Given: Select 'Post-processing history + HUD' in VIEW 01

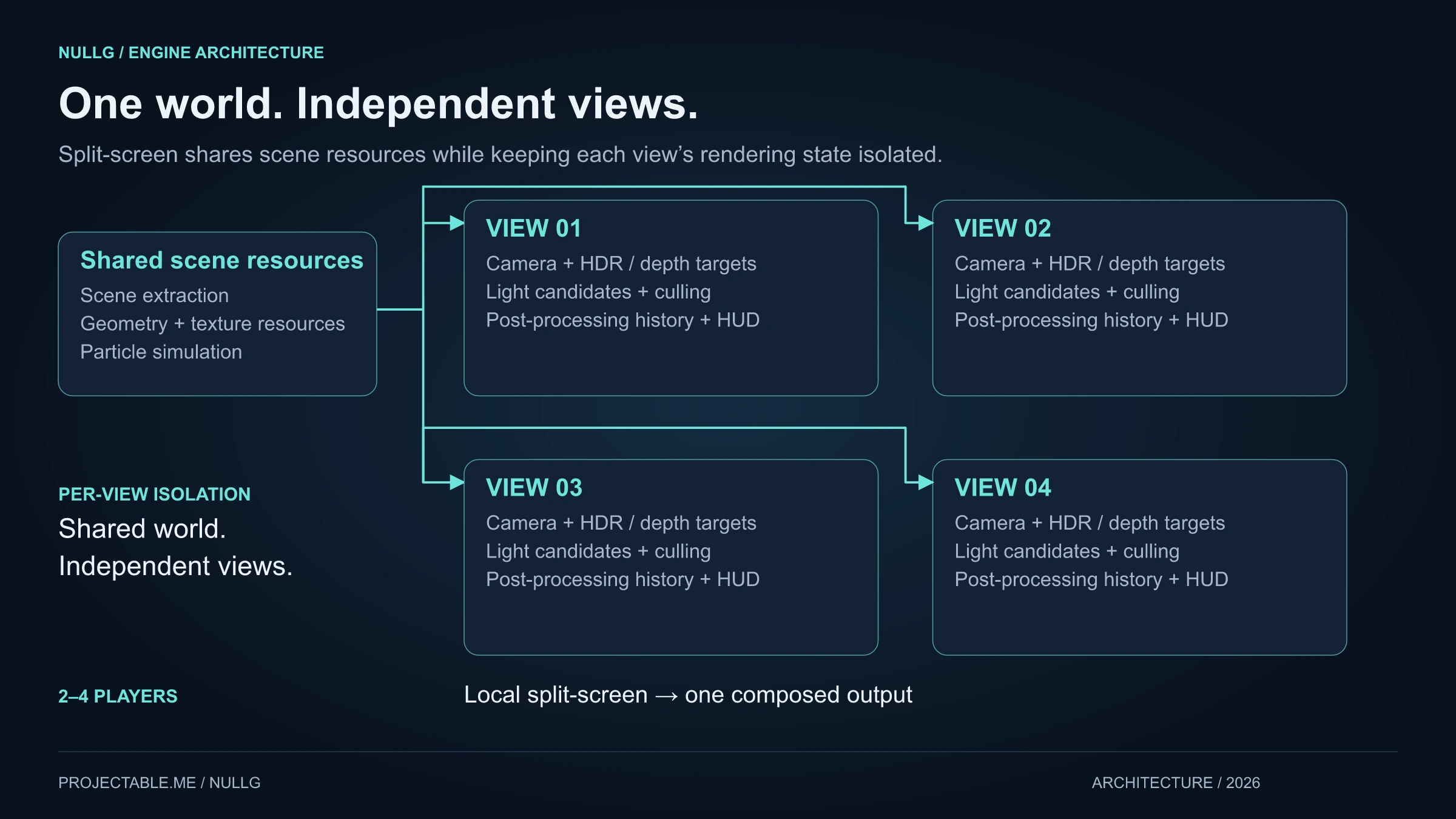Looking at the screenshot, I should 623,320.
